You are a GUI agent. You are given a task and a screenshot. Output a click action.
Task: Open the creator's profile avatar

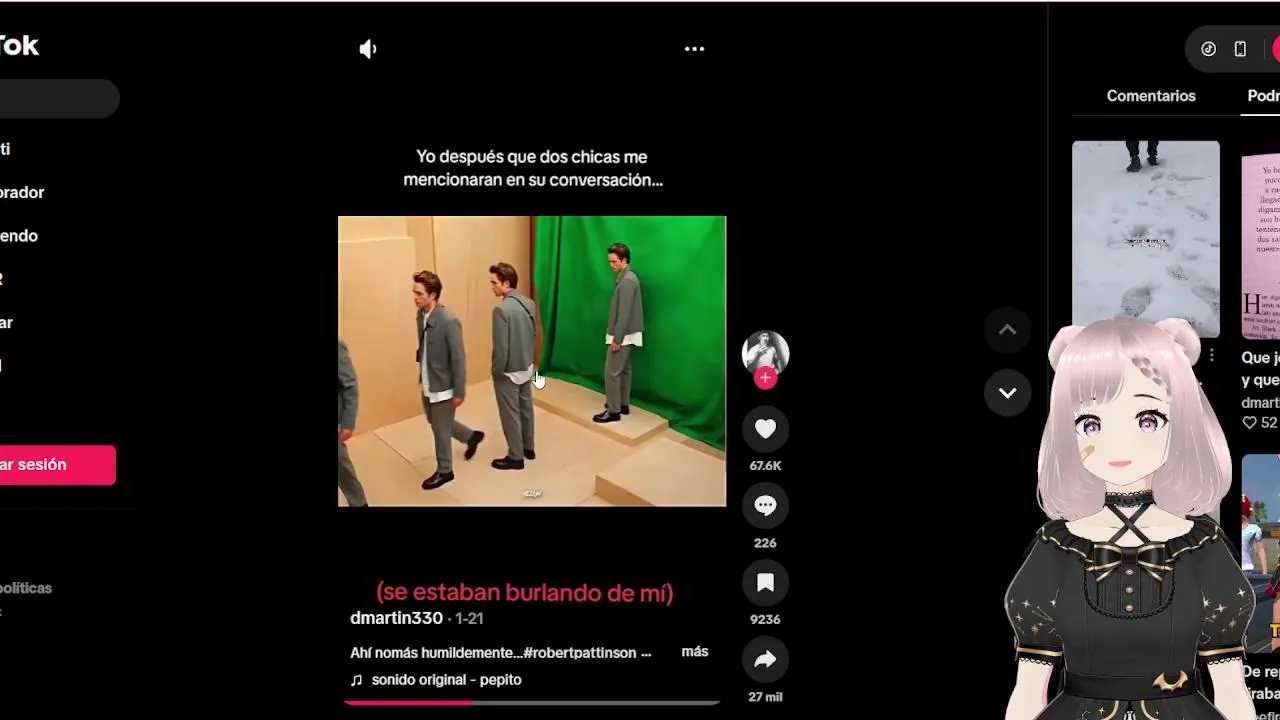tap(765, 353)
